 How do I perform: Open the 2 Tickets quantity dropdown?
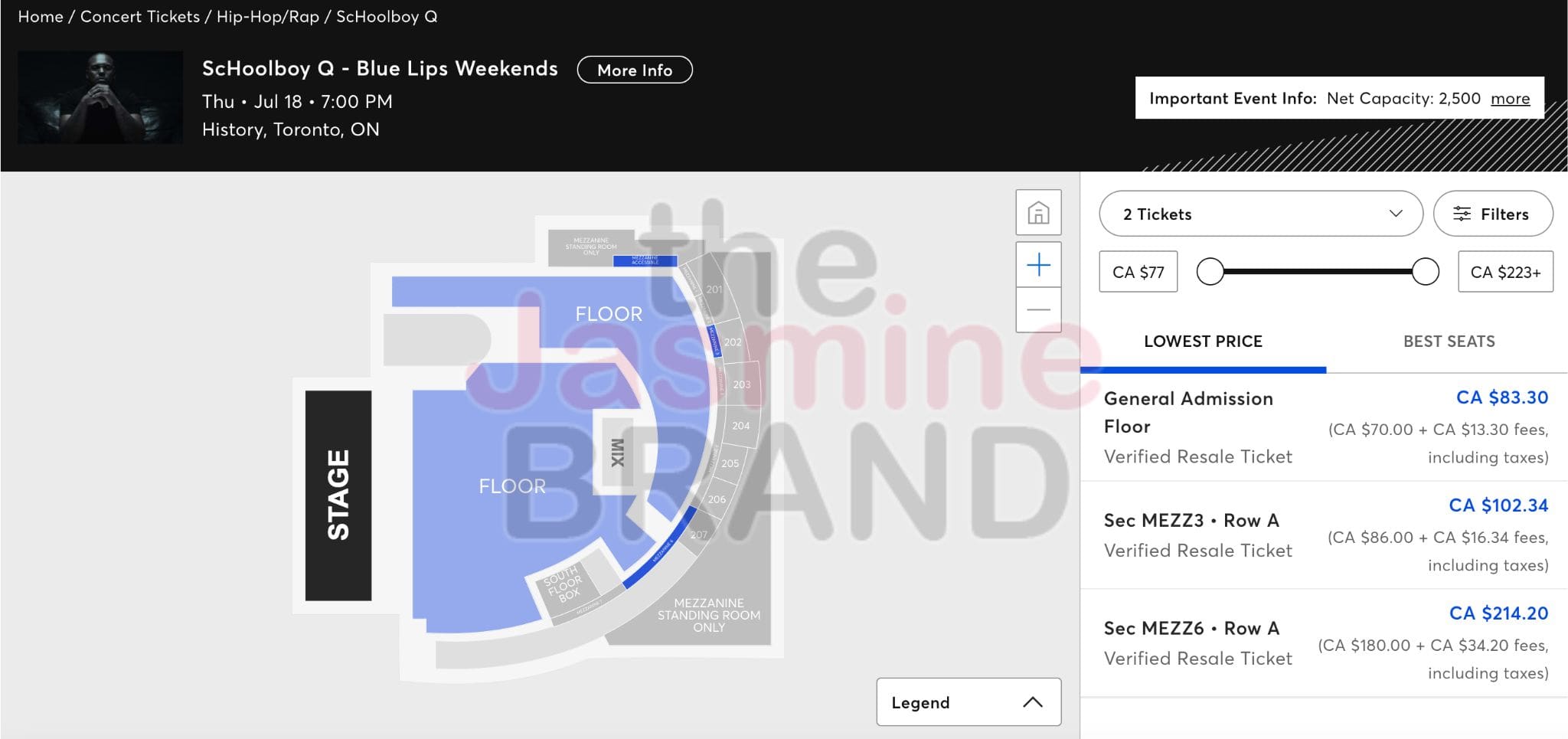pyautogui.click(x=1260, y=214)
